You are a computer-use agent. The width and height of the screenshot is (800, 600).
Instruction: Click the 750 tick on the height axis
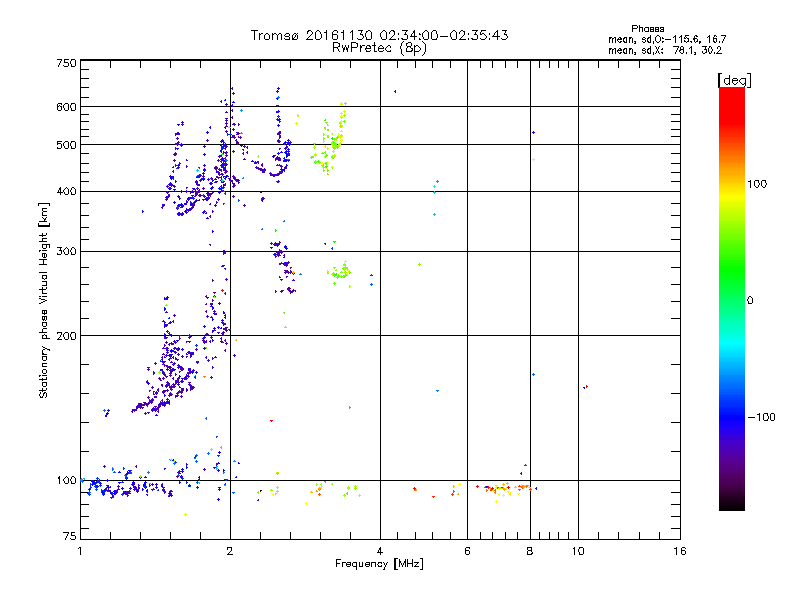[66, 63]
